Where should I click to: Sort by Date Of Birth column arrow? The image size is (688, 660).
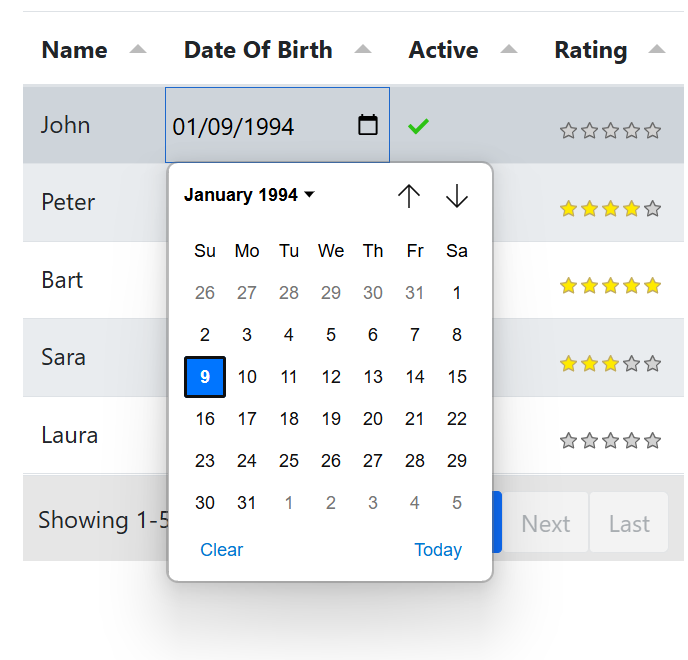363,50
